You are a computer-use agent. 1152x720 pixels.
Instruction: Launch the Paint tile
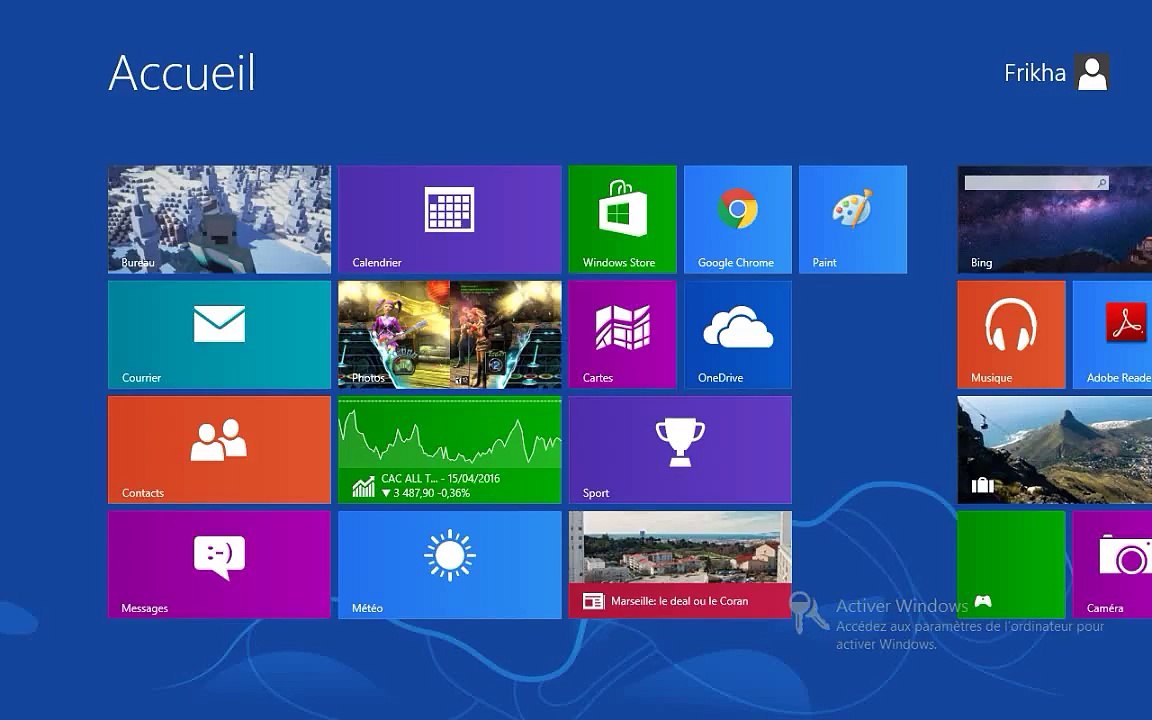pos(853,219)
